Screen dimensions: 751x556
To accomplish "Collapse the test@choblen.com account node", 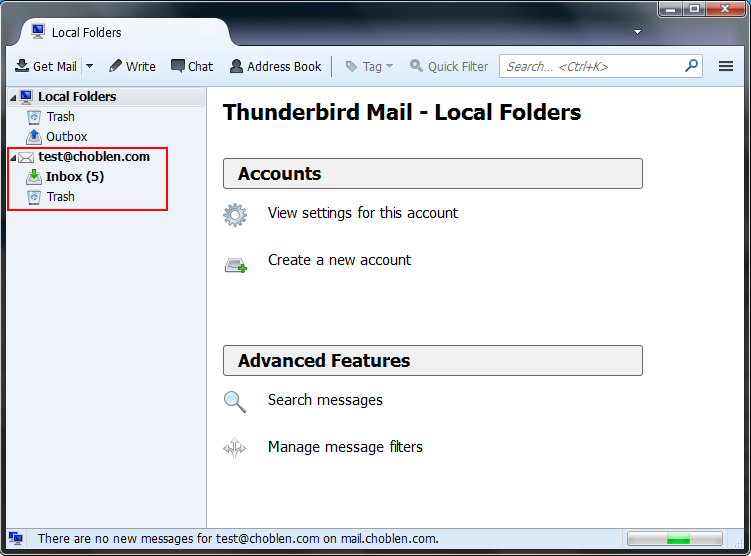I will 13,158.
